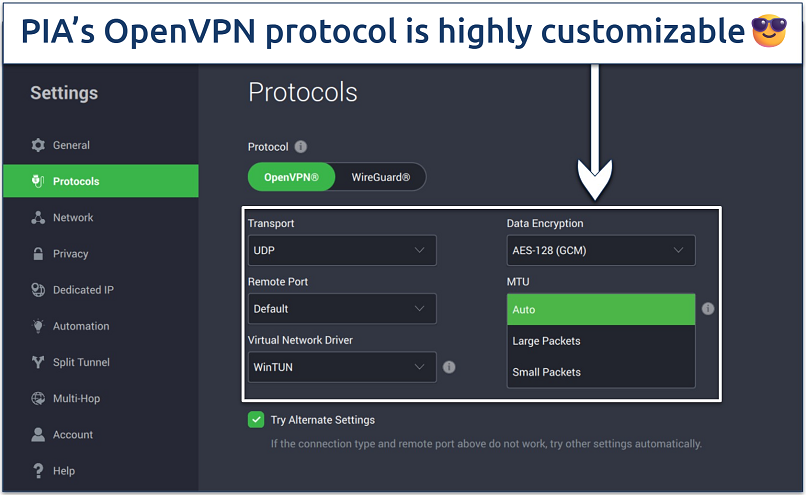Click the Network nodes icon

click(x=38, y=218)
